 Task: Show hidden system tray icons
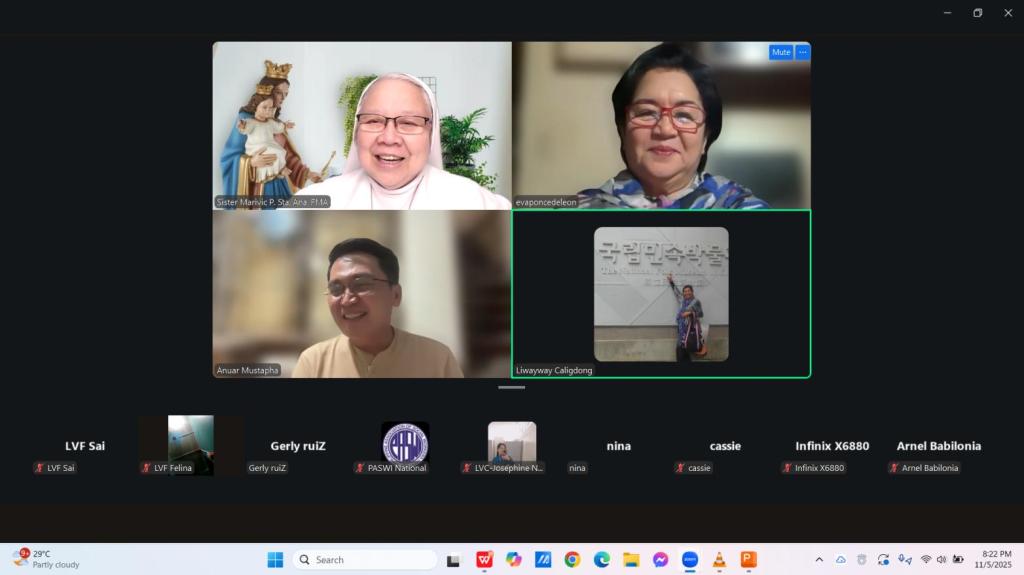[x=819, y=560]
